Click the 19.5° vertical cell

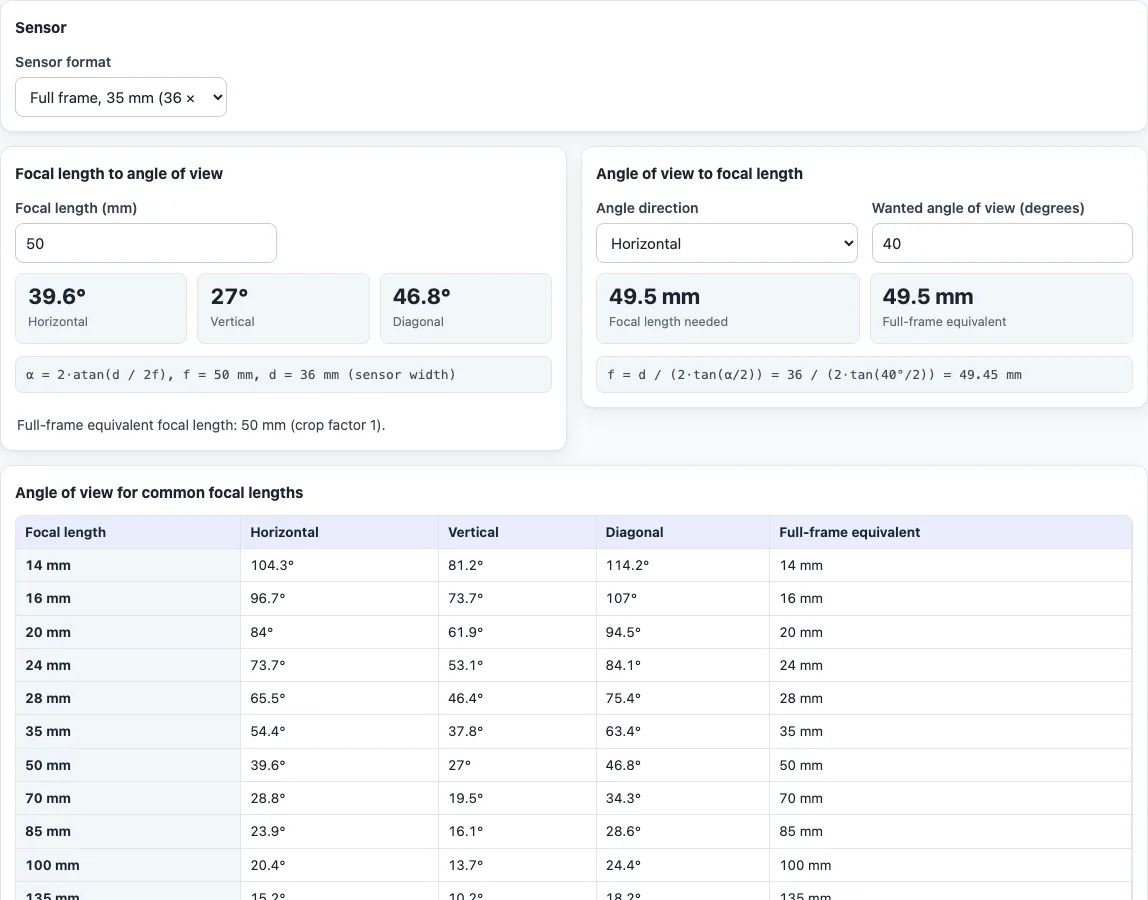point(517,798)
